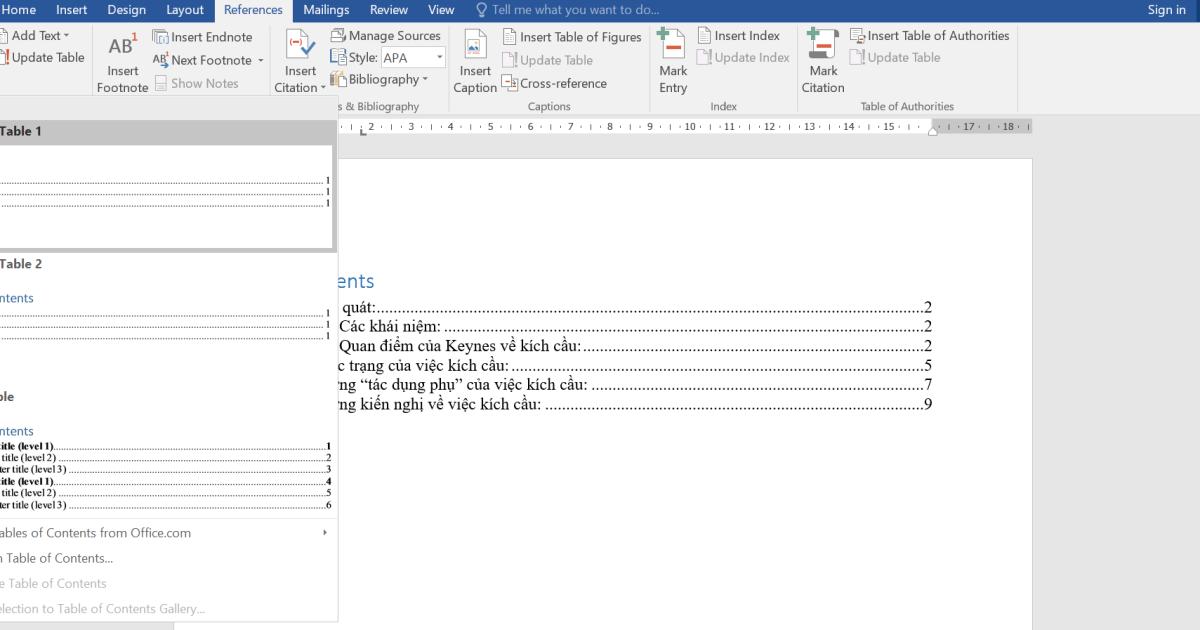Click Insert Index
The width and height of the screenshot is (1200, 630).
tap(738, 36)
